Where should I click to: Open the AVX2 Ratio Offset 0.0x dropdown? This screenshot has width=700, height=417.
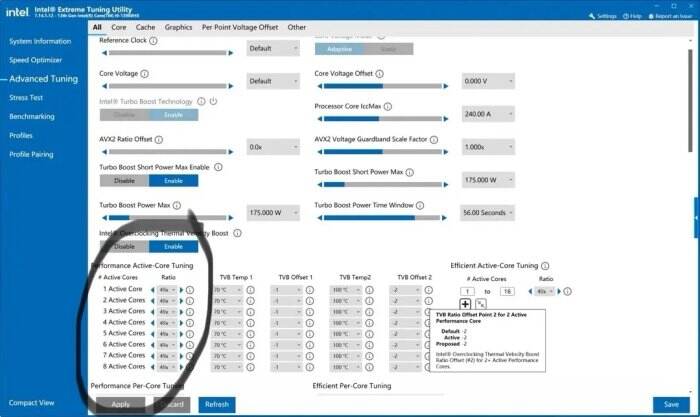point(273,147)
